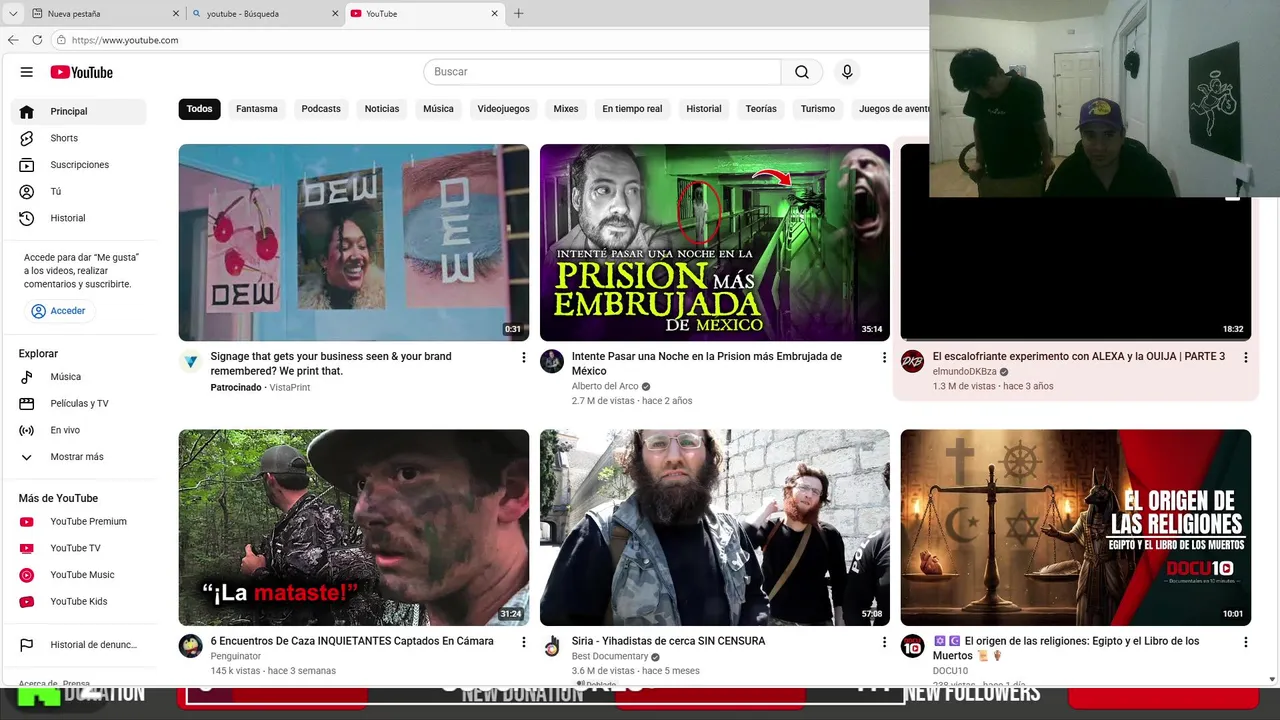Select the En tiempo real chip
This screenshot has height=720, width=1280.
[x=632, y=109]
